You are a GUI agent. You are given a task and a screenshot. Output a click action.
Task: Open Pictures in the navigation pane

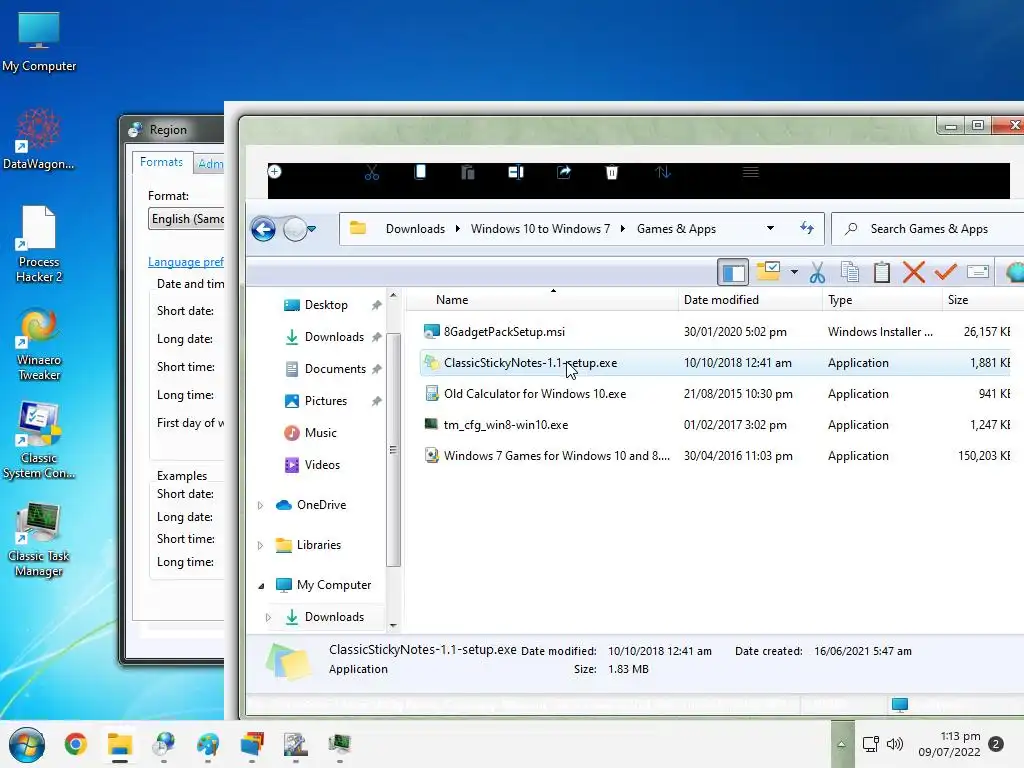click(325, 401)
